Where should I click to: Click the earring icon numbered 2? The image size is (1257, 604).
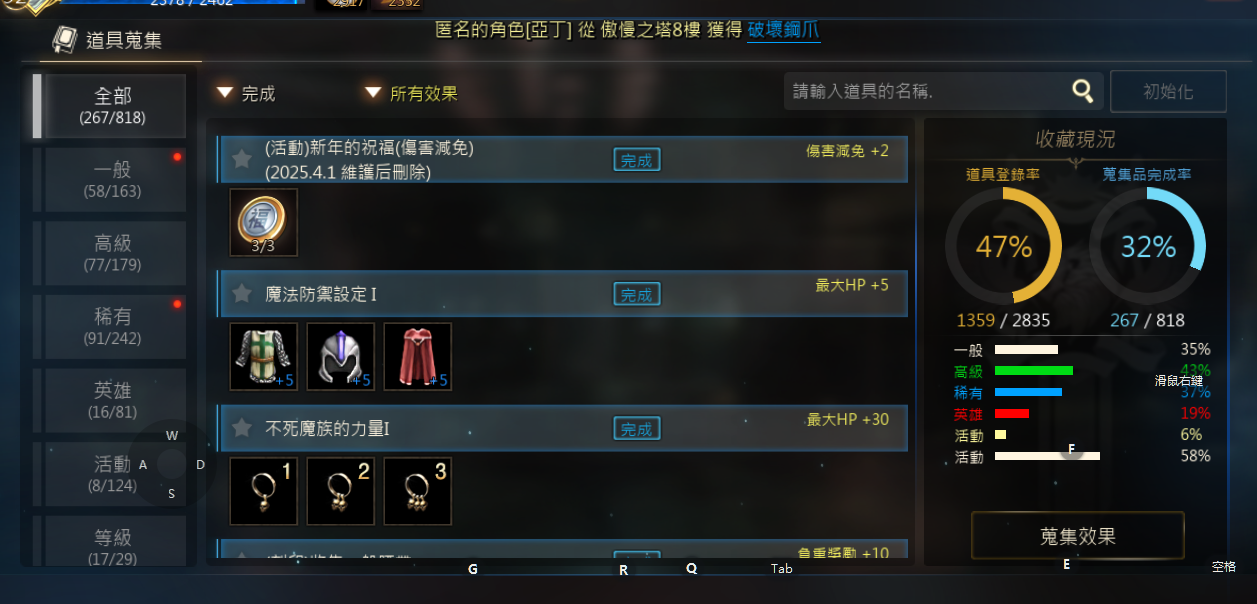(x=340, y=491)
